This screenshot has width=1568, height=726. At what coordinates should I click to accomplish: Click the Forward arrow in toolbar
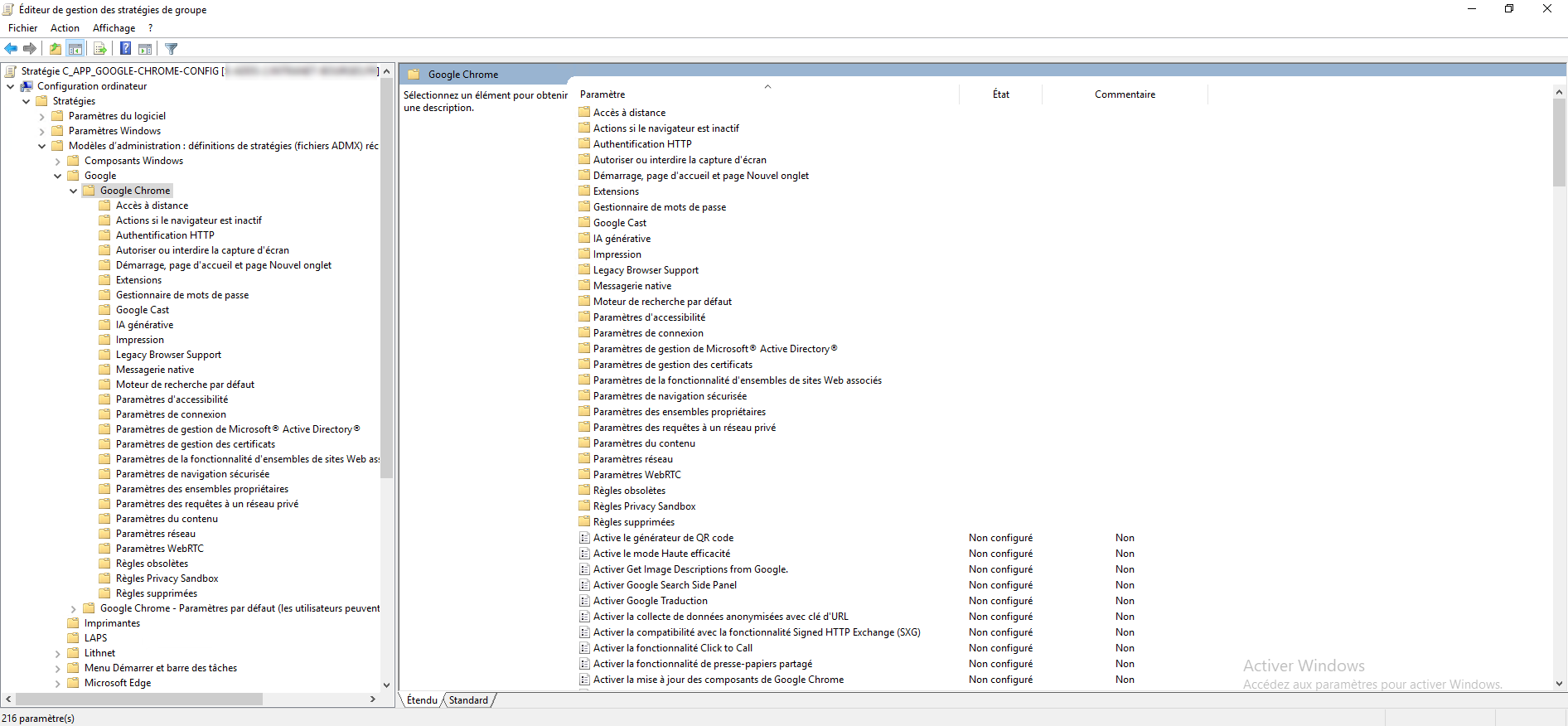(x=30, y=49)
